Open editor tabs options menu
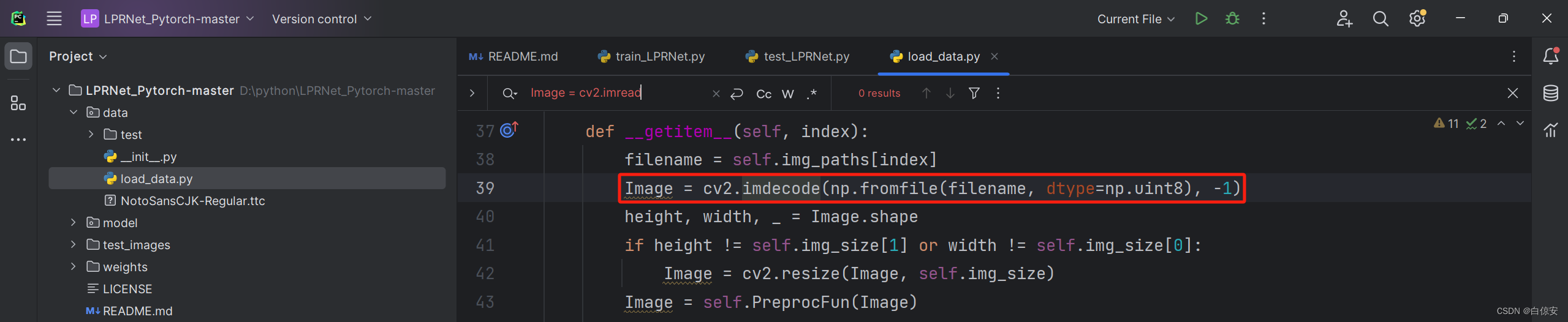 coord(1514,56)
